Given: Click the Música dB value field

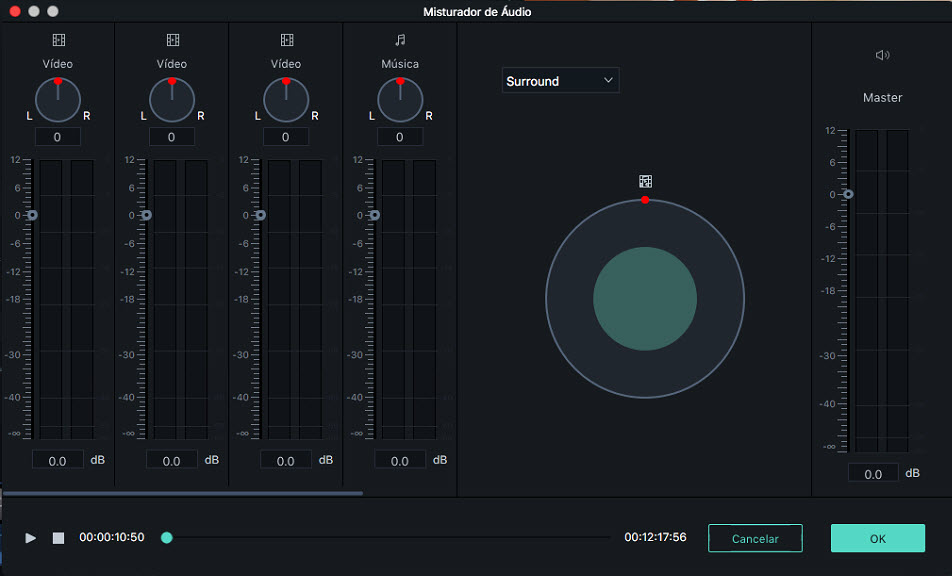Looking at the screenshot, I should click(400, 460).
